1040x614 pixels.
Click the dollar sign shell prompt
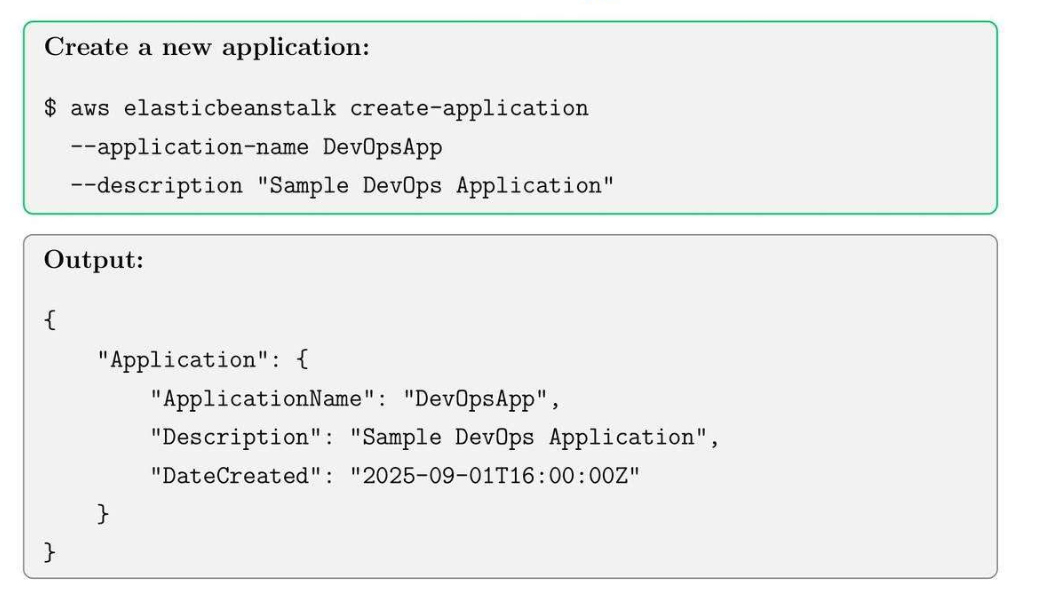pyautogui.click(x=50, y=108)
